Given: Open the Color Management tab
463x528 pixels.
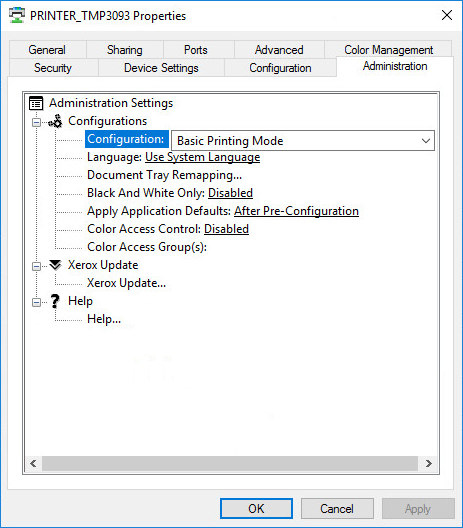Looking at the screenshot, I should pos(388,50).
